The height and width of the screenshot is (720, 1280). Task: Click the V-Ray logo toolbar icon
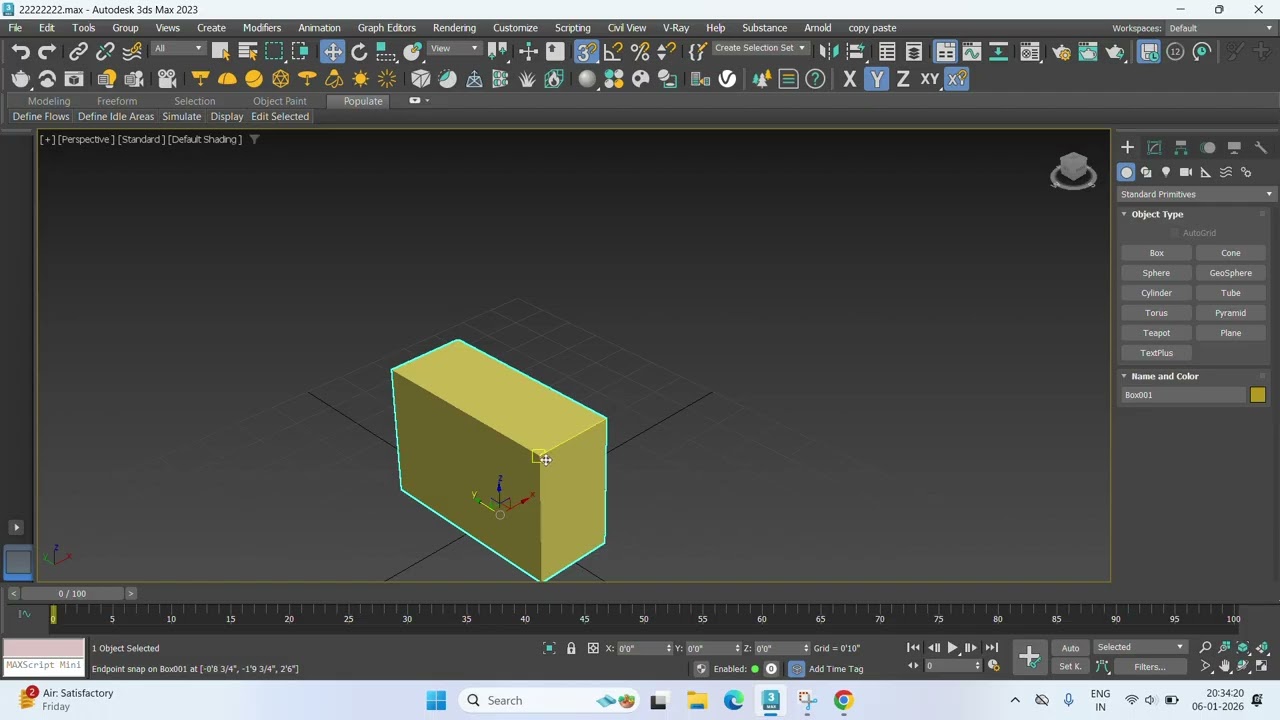[x=727, y=79]
